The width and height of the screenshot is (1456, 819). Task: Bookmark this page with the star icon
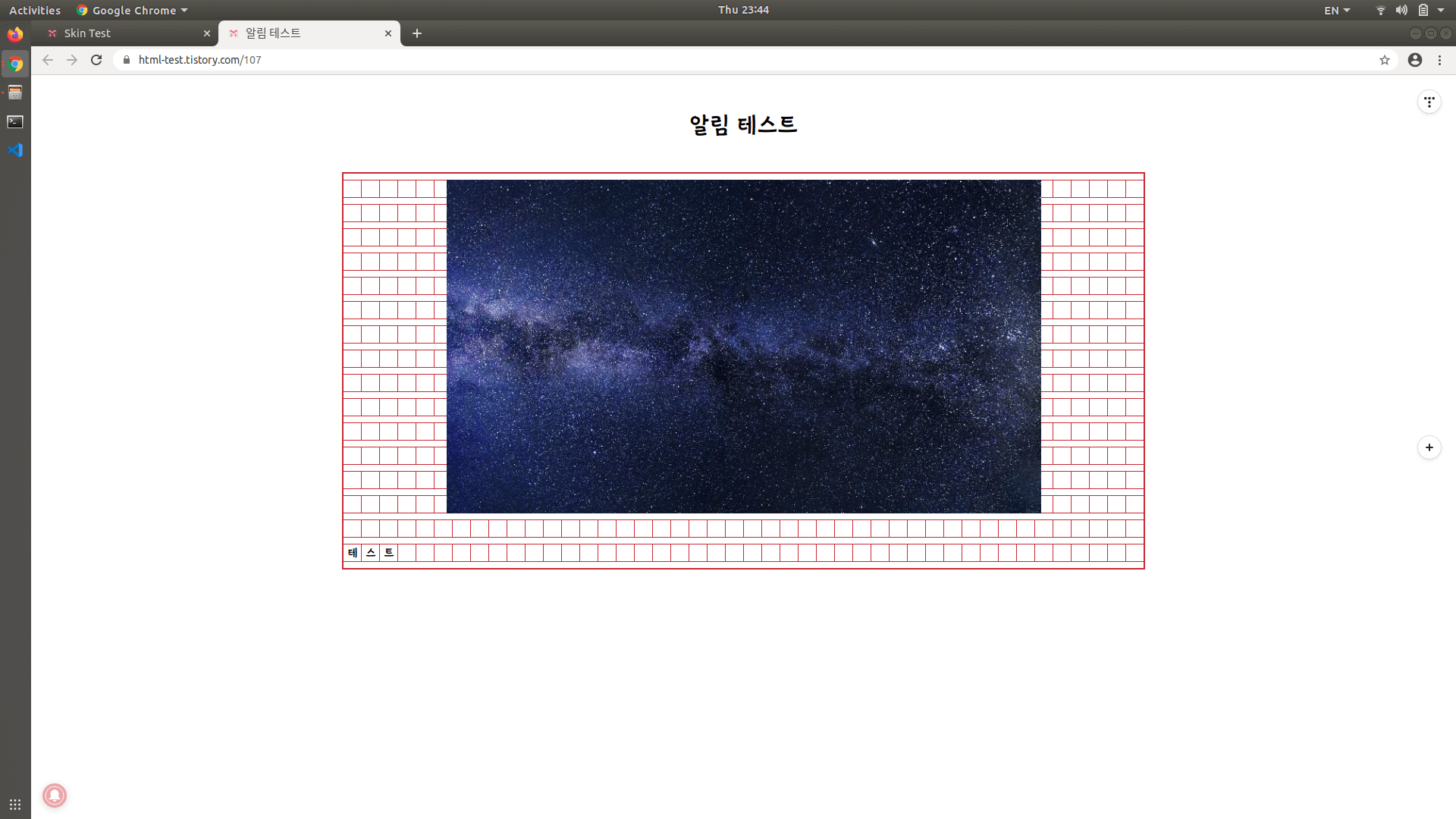(x=1385, y=60)
